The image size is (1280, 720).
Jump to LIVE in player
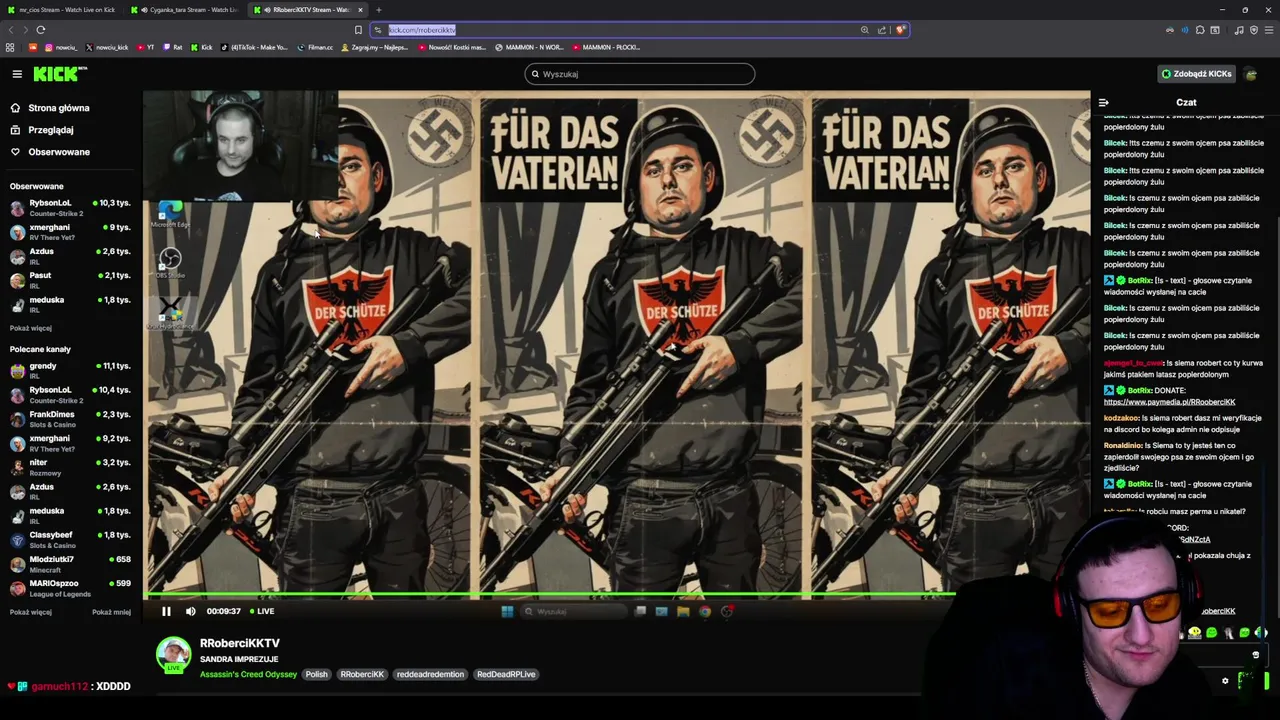coord(262,611)
